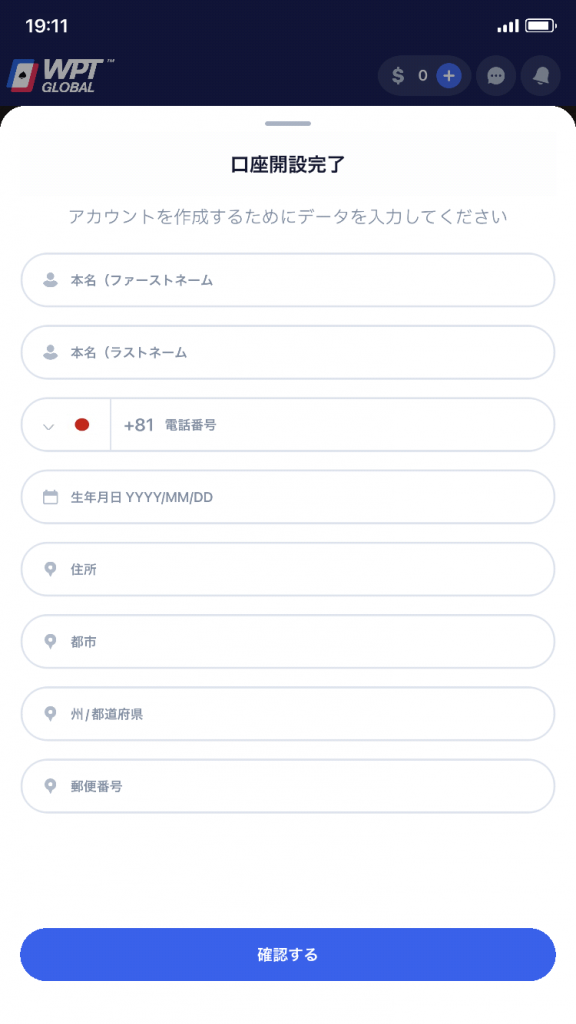This screenshot has width=576, height=1024.
Task: Tap the zero balance display pill
Action: (424, 76)
